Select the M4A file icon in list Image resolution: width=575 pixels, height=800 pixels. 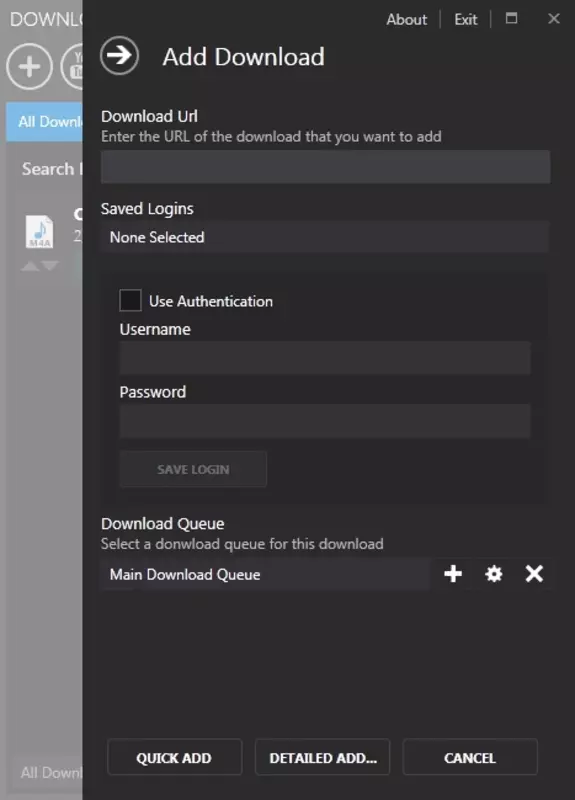[x=39, y=232]
